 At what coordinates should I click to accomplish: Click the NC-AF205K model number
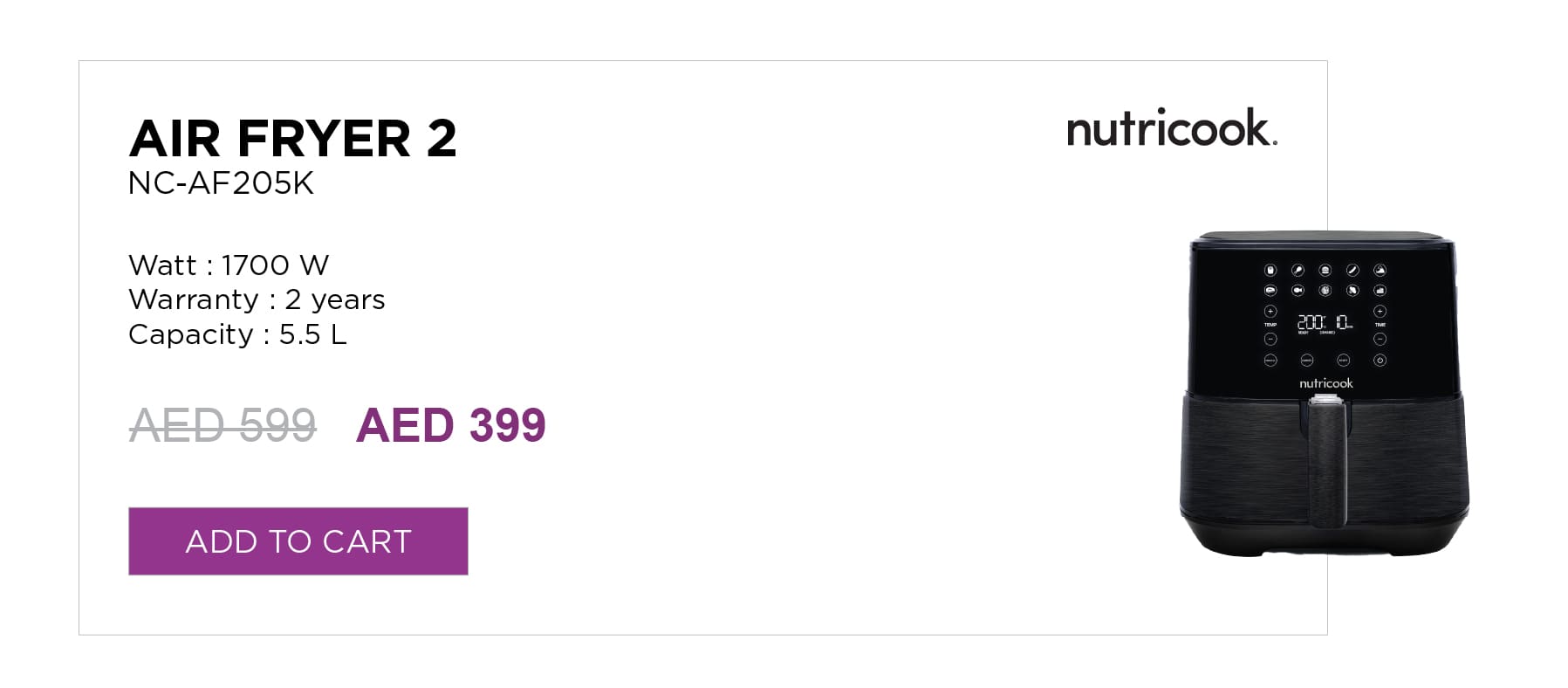pyautogui.click(x=221, y=183)
